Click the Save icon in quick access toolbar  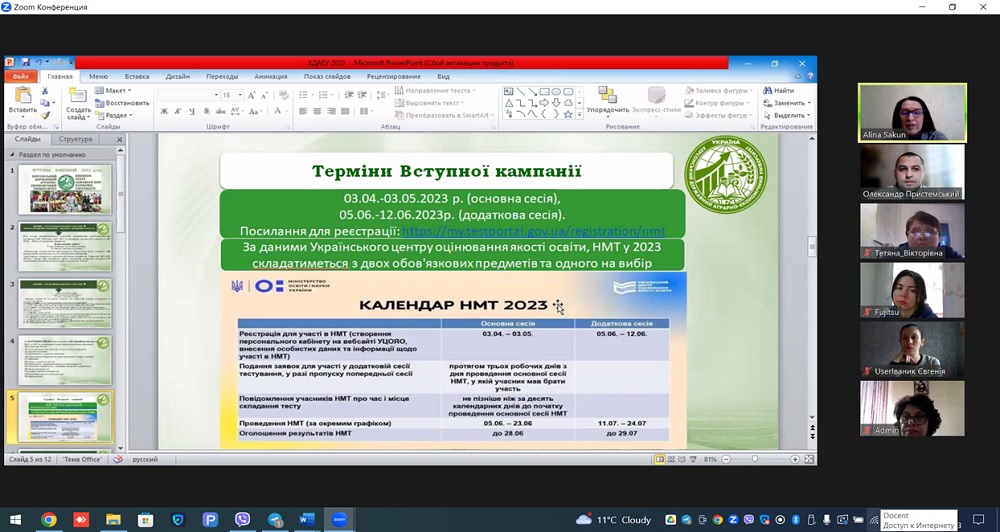[x=25, y=63]
